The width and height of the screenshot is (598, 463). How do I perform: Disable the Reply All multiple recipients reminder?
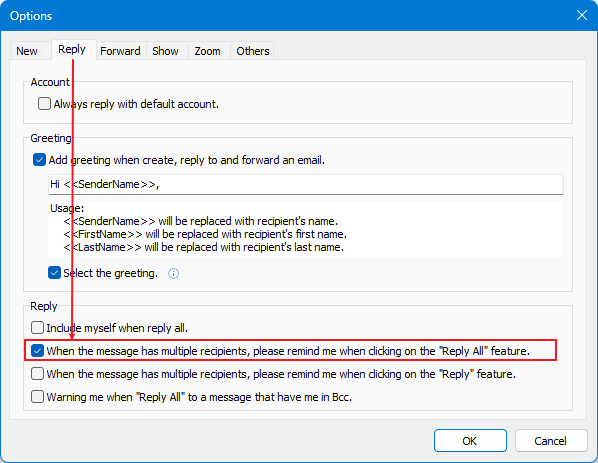37,350
